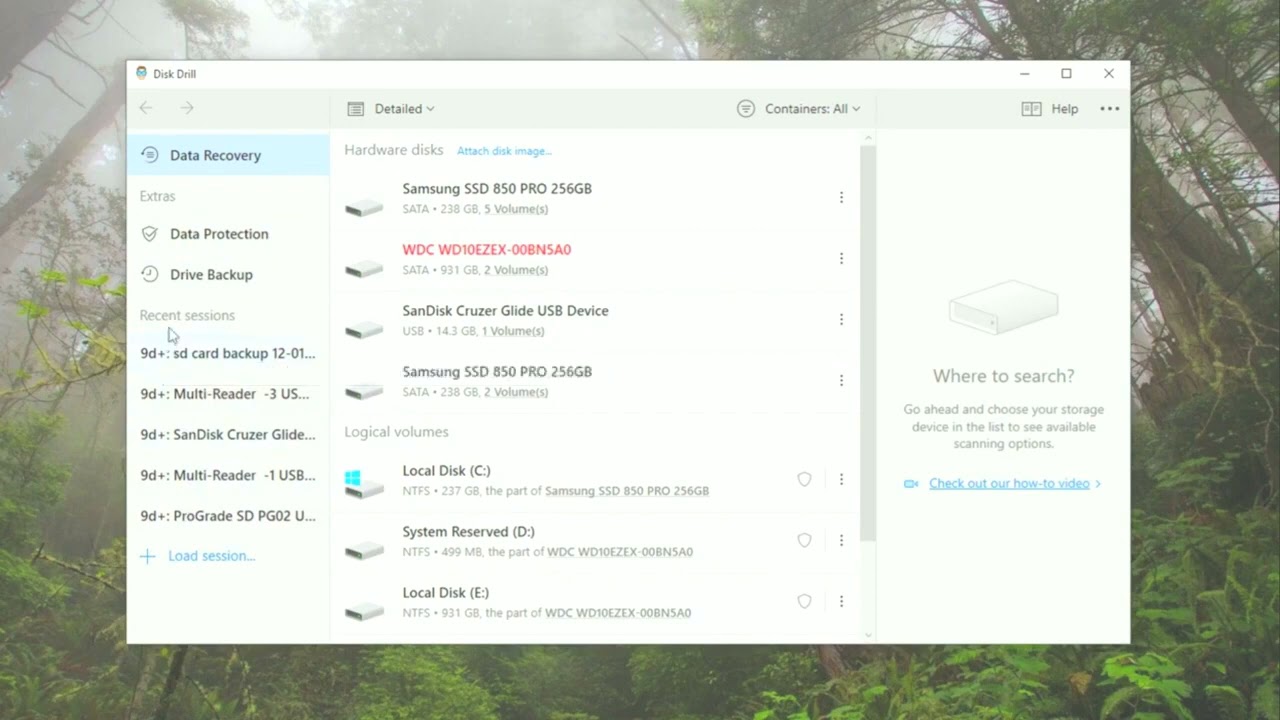Expand the 5 Volume(s) link of Samsung SSD
The width and height of the screenshot is (1280, 720).
(x=516, y=209)
